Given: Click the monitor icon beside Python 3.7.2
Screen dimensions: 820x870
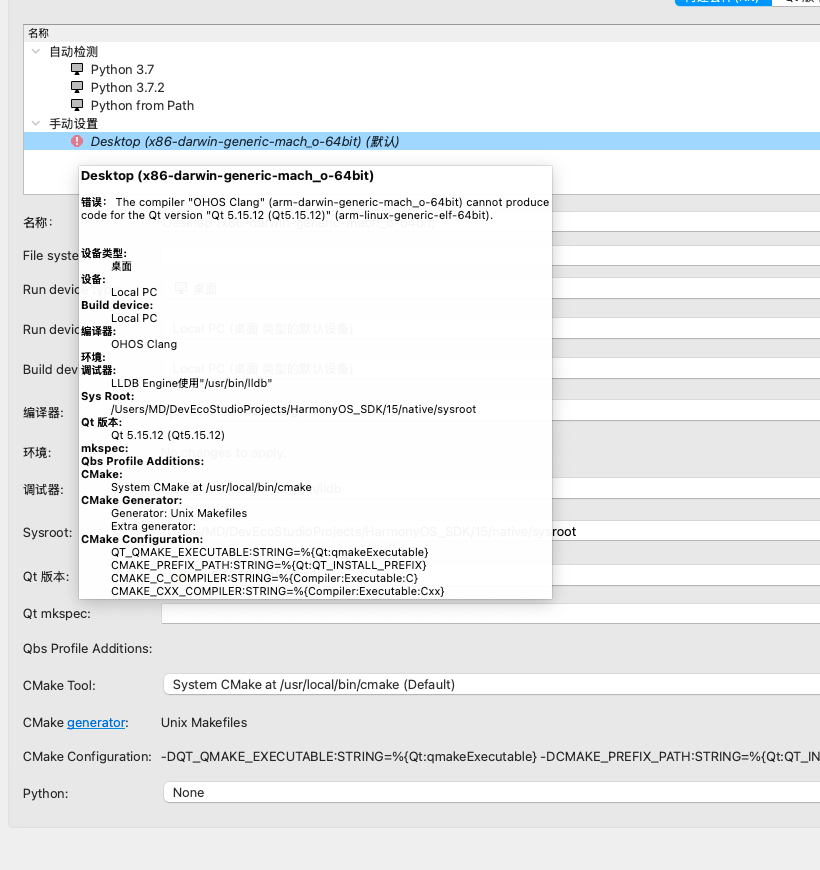Looking at the screenshot, I should click(77, 87).
